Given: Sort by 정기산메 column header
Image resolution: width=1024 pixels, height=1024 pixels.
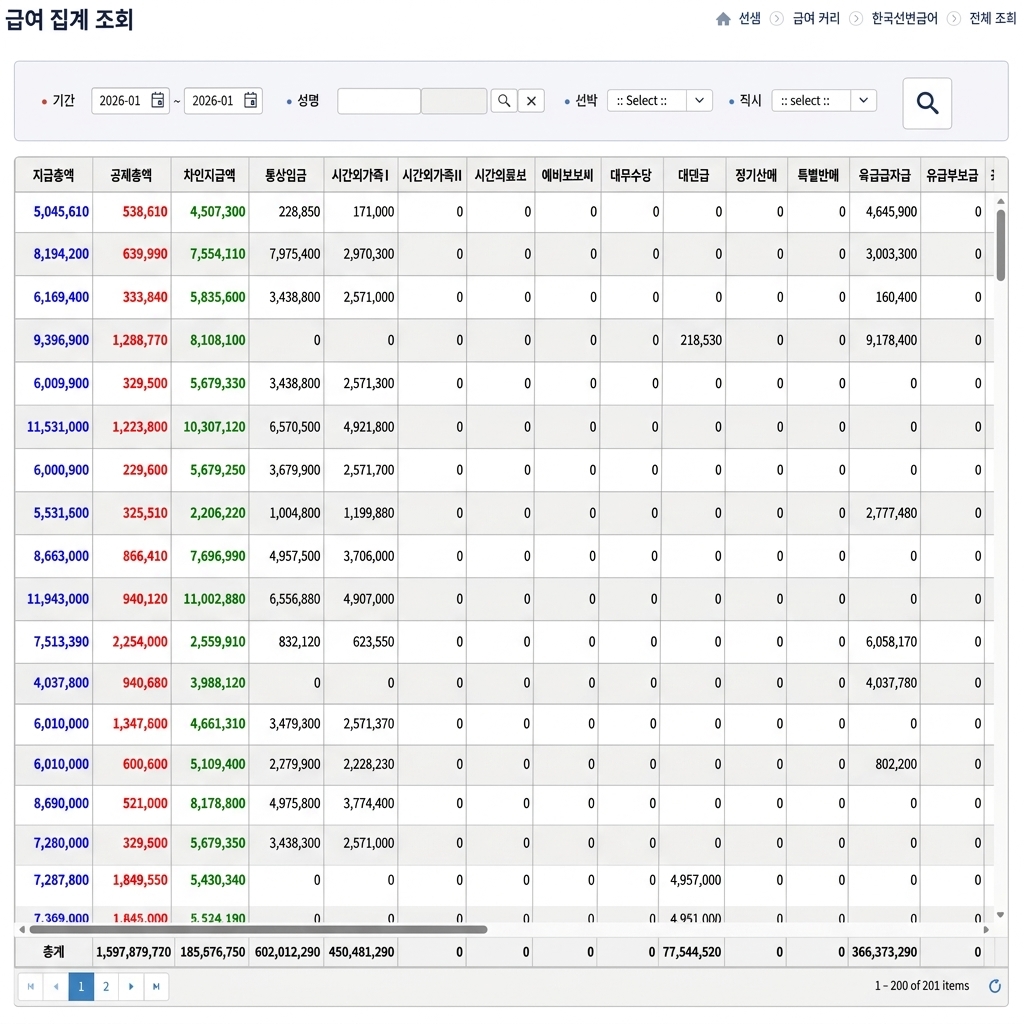Looking at the screenshot, I should (x=756, y=175).
